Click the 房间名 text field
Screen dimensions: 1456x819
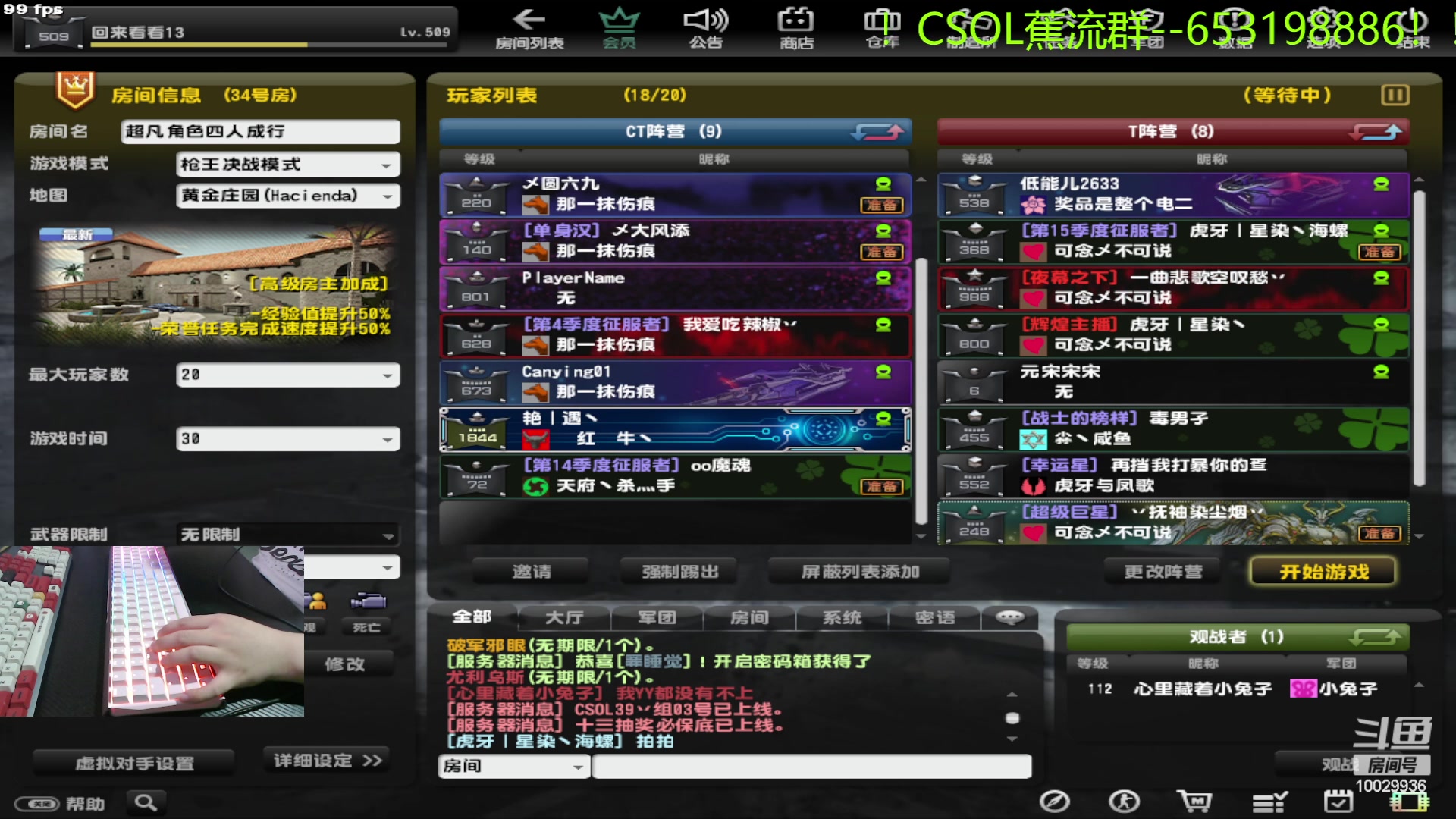260,131
